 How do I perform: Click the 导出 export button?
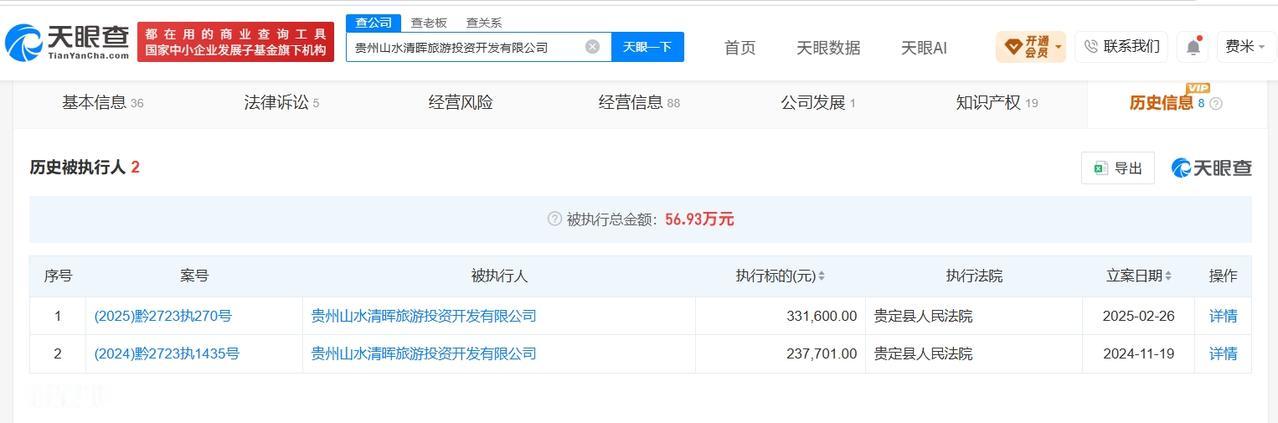1118,168
